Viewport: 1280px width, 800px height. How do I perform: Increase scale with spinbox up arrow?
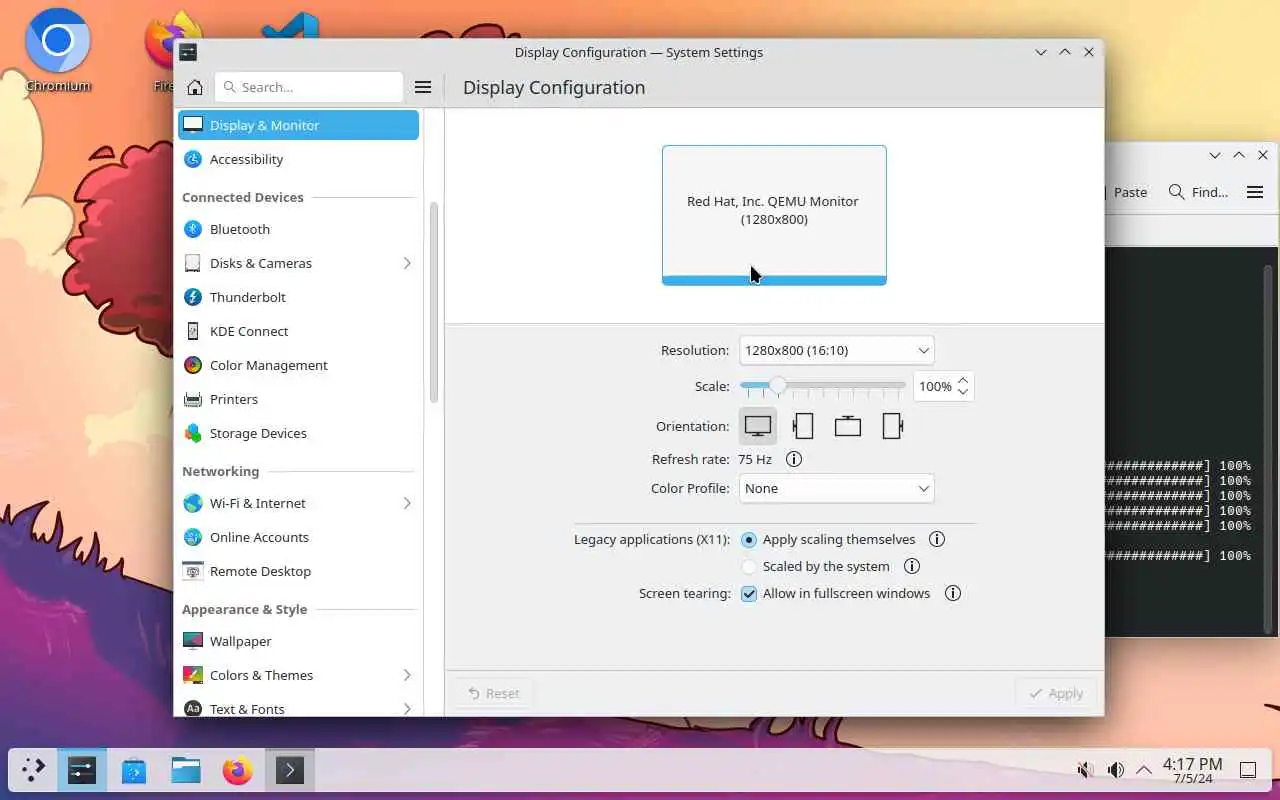[963, 380]
